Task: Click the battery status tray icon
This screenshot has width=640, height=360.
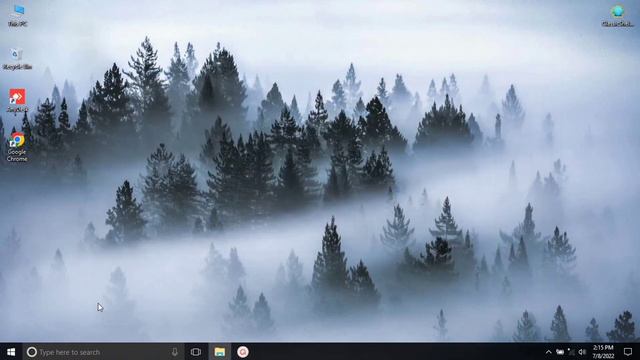Action: coord(560,352)
